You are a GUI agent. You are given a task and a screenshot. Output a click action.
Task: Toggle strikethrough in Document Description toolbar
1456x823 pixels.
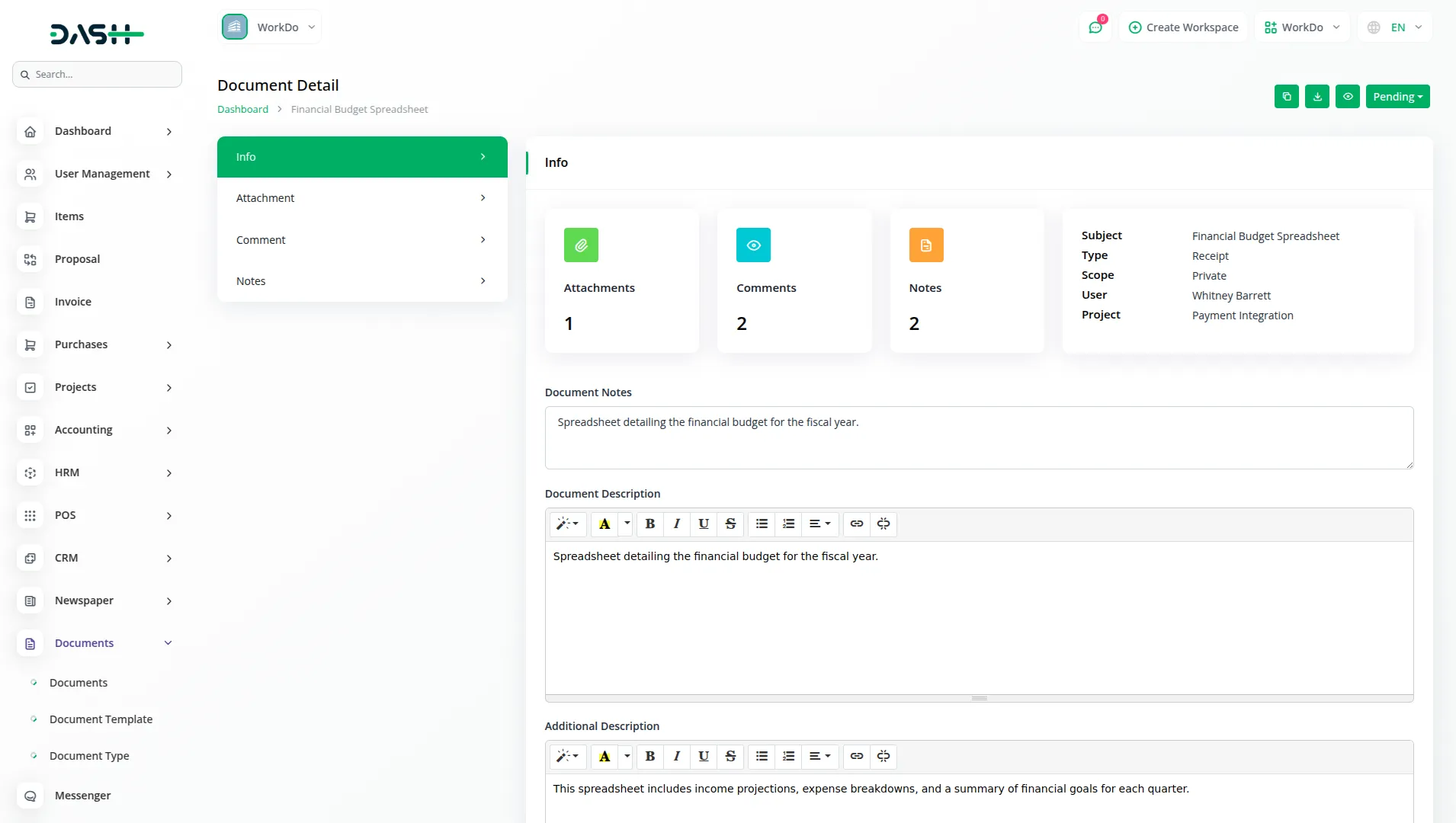click(x=730, y=524)
